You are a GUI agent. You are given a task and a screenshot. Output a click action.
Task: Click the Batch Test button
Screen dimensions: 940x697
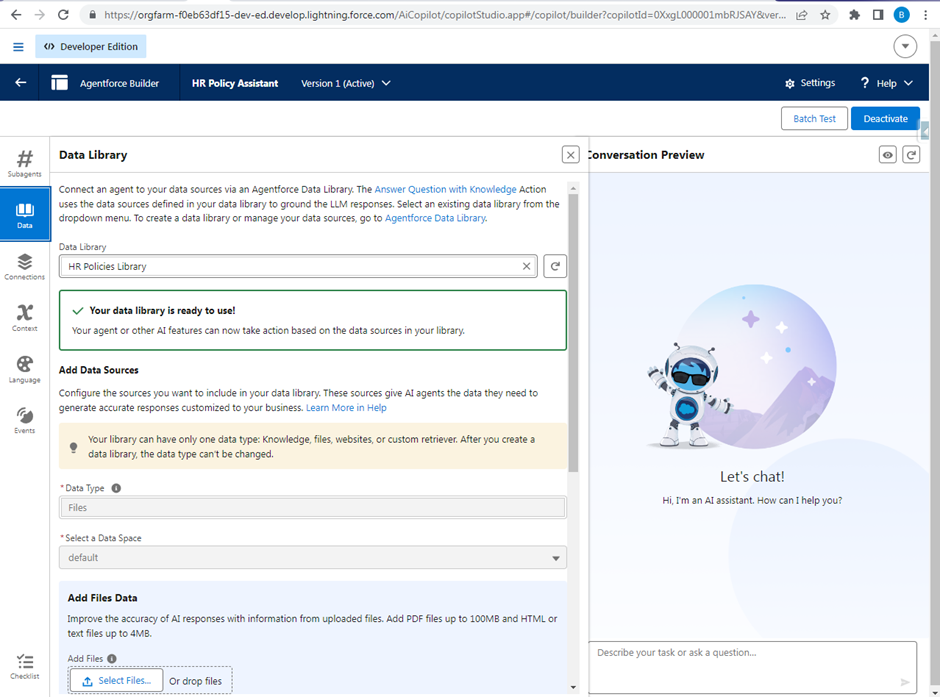[x=814, y=119]
